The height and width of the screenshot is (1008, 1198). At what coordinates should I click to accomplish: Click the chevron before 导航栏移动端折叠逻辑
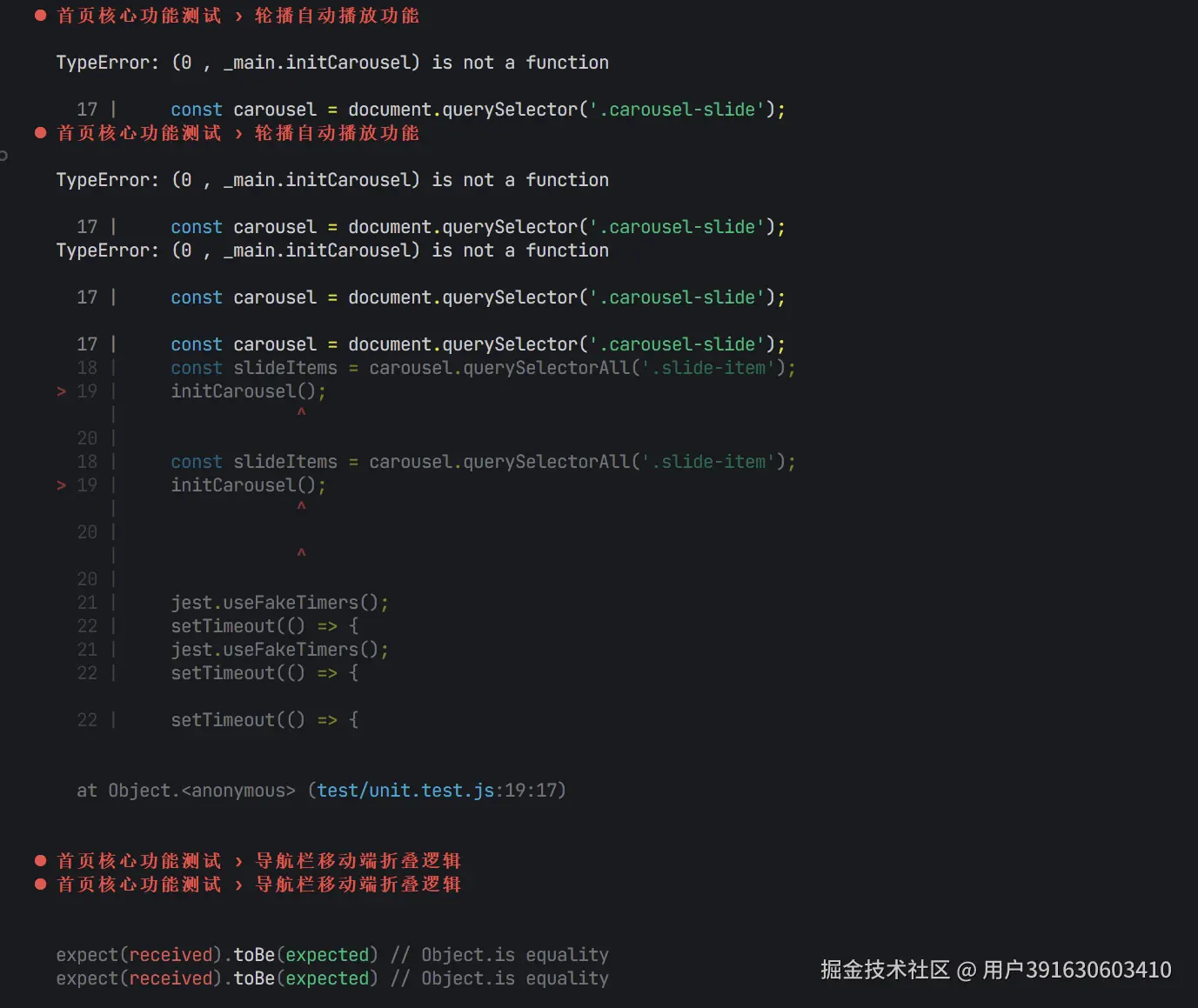point(238,860)
